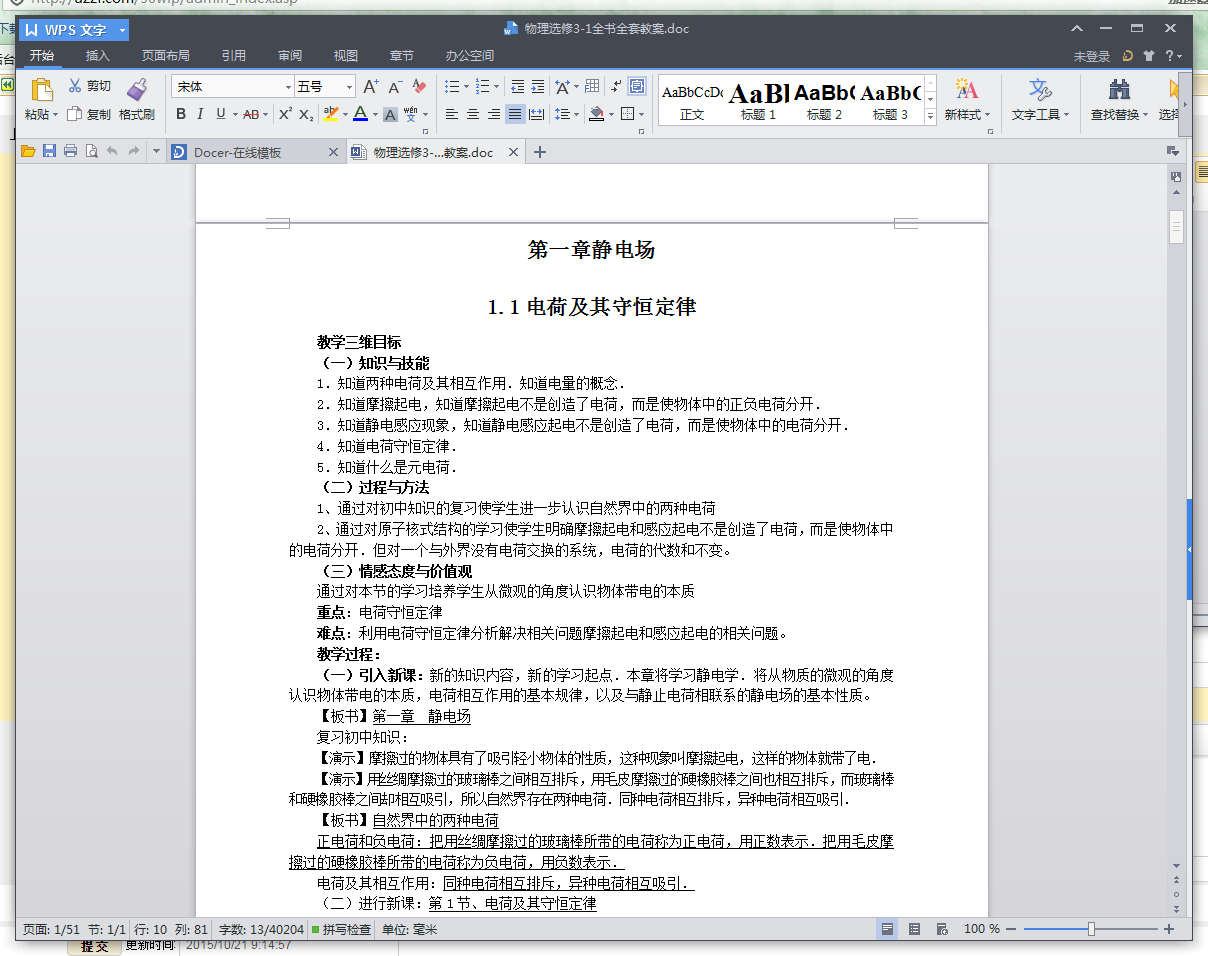Open the font color dropdown arrow
This screenshot has height=956, width=1208.
(375, 115)
